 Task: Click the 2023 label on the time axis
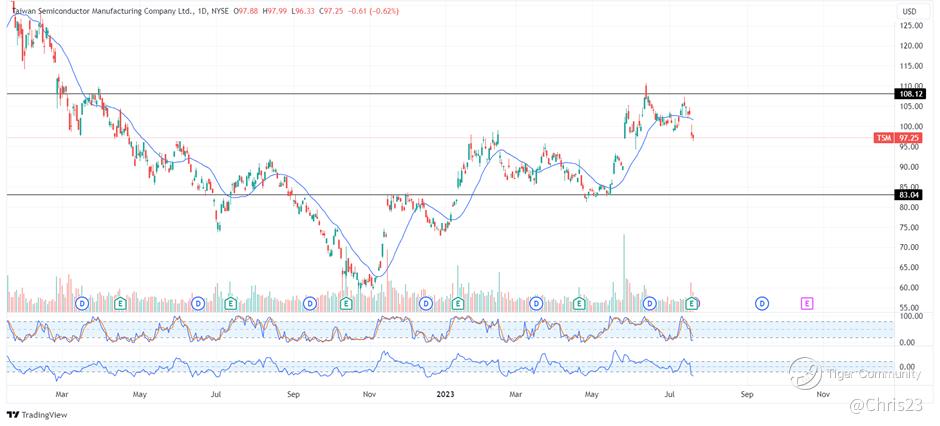tap(445, 394)
